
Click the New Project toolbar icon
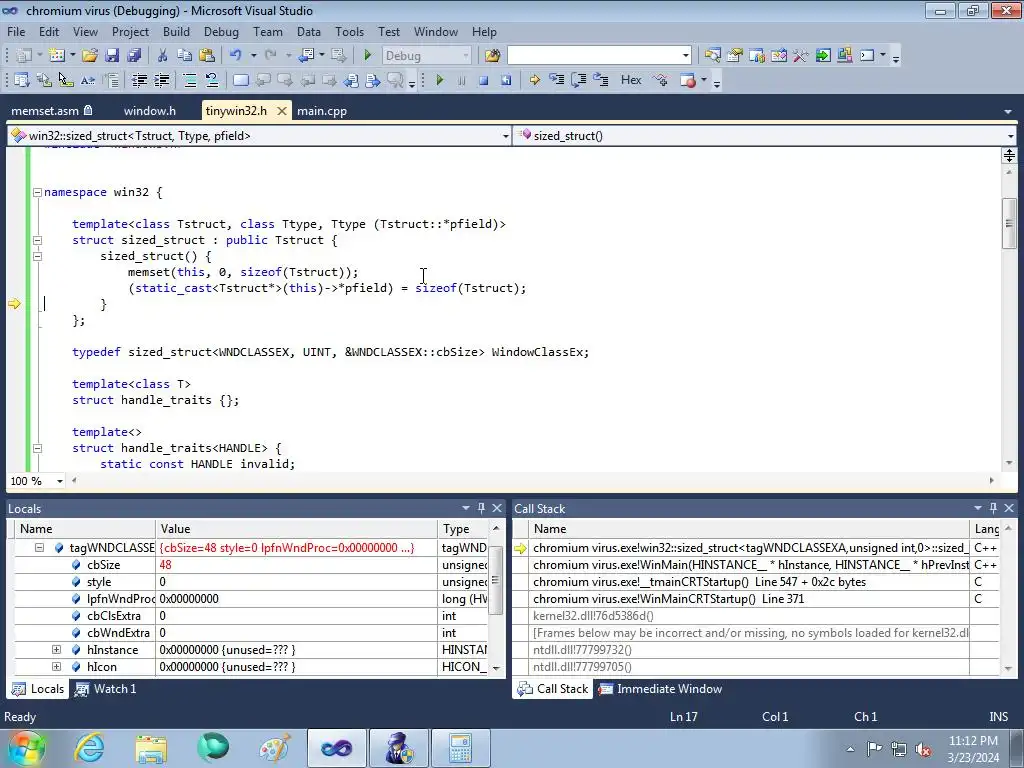[24, 56]
